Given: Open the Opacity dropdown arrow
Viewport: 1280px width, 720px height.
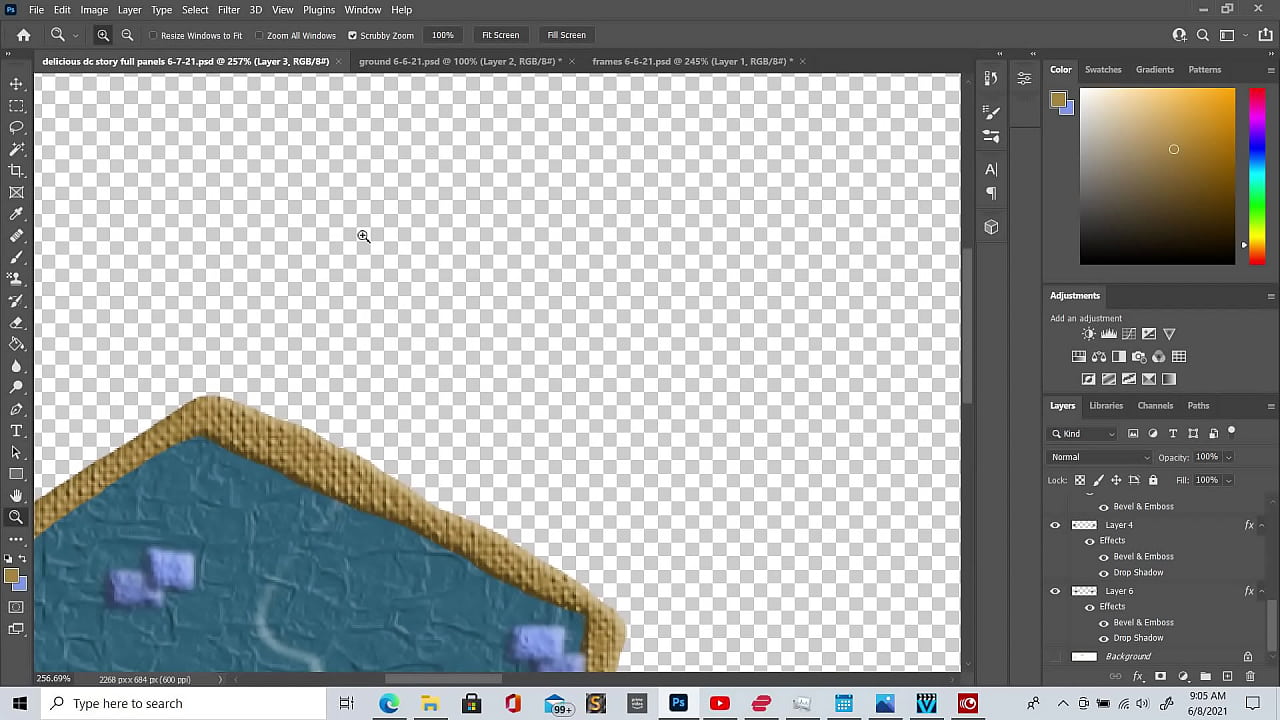Looking at the screenshot, I should point(1228,457).
